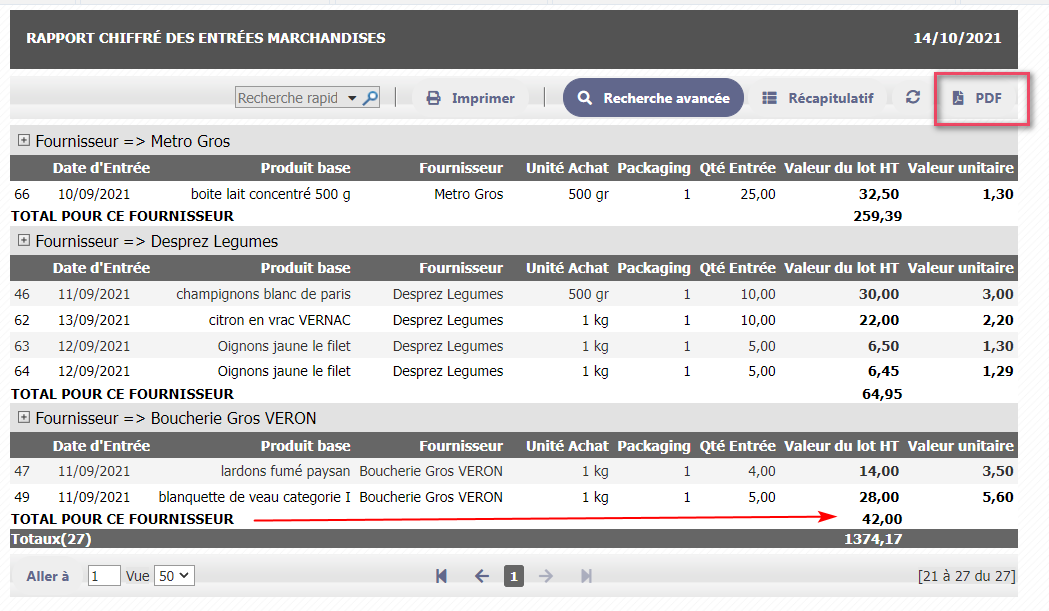Refresh the report with the reload icon

[913, 98]
